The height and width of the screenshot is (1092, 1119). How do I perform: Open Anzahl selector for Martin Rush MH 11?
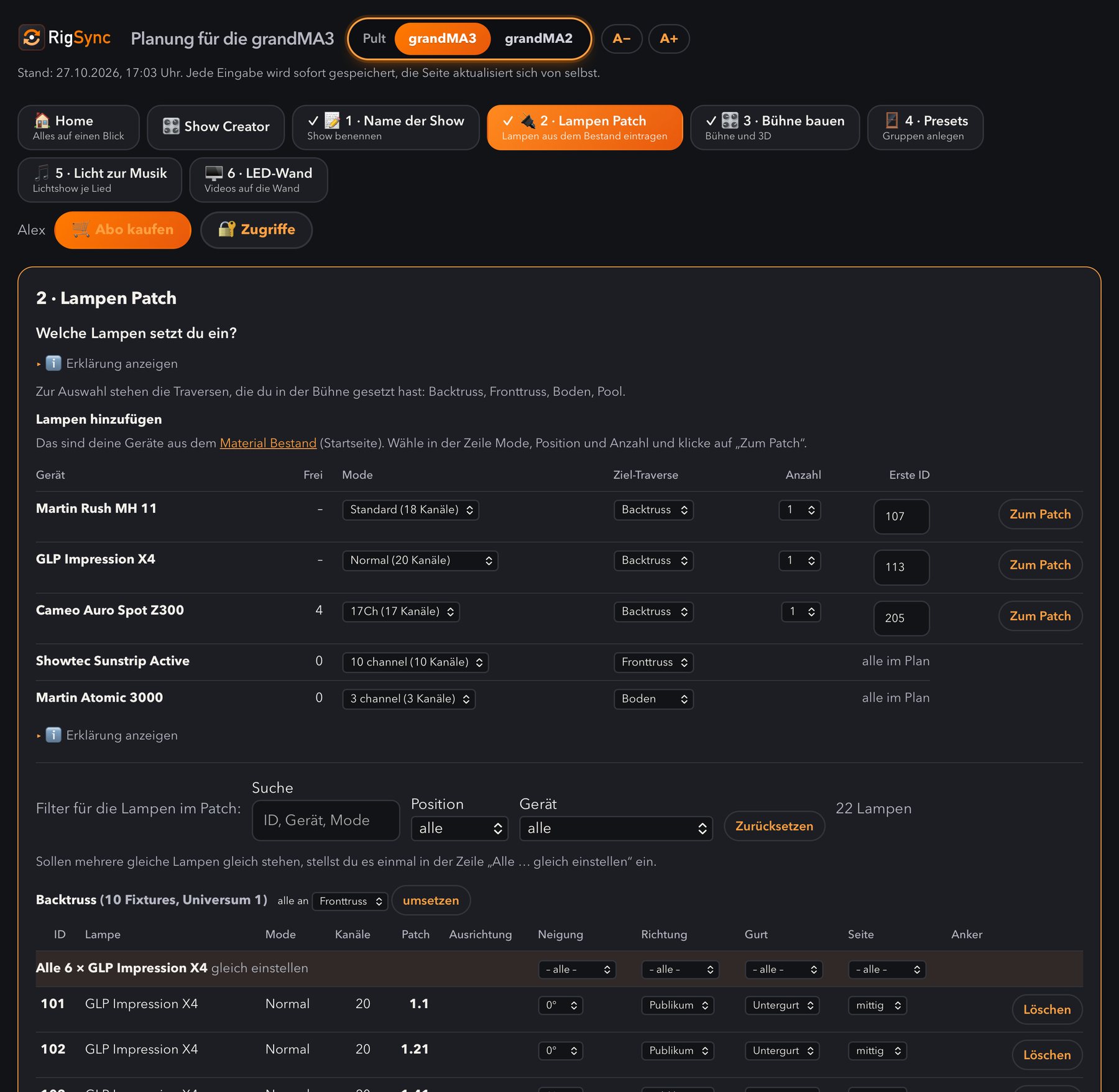(x=800, y=510)
